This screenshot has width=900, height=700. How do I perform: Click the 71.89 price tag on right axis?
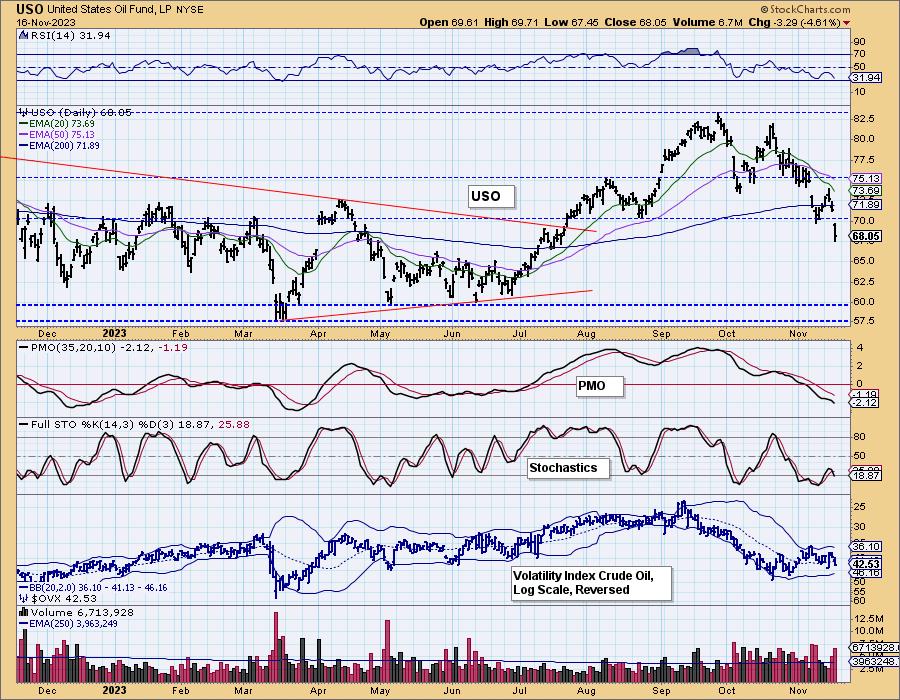coord(866,204)
